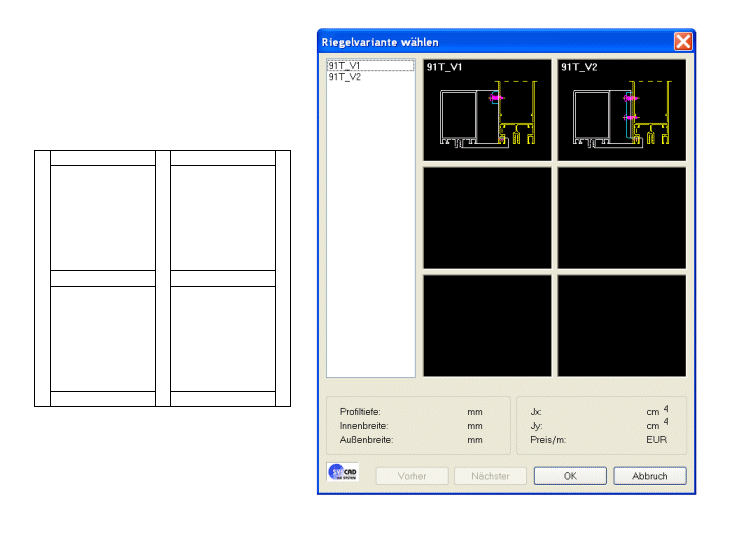
Task: Close the Riegelvariante wählen dialog
Action: coord(683,42)
